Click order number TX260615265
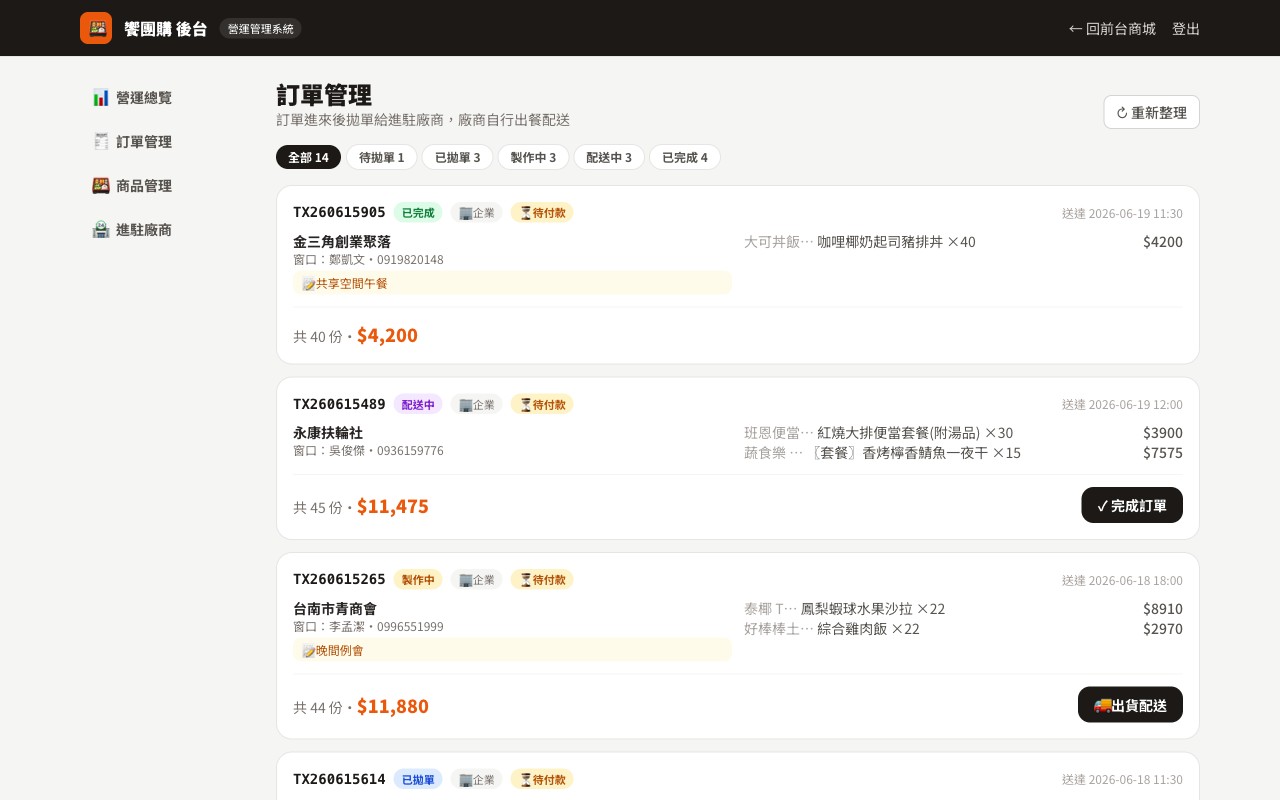This screenshot has height=800, width=1280. point(339,579)
